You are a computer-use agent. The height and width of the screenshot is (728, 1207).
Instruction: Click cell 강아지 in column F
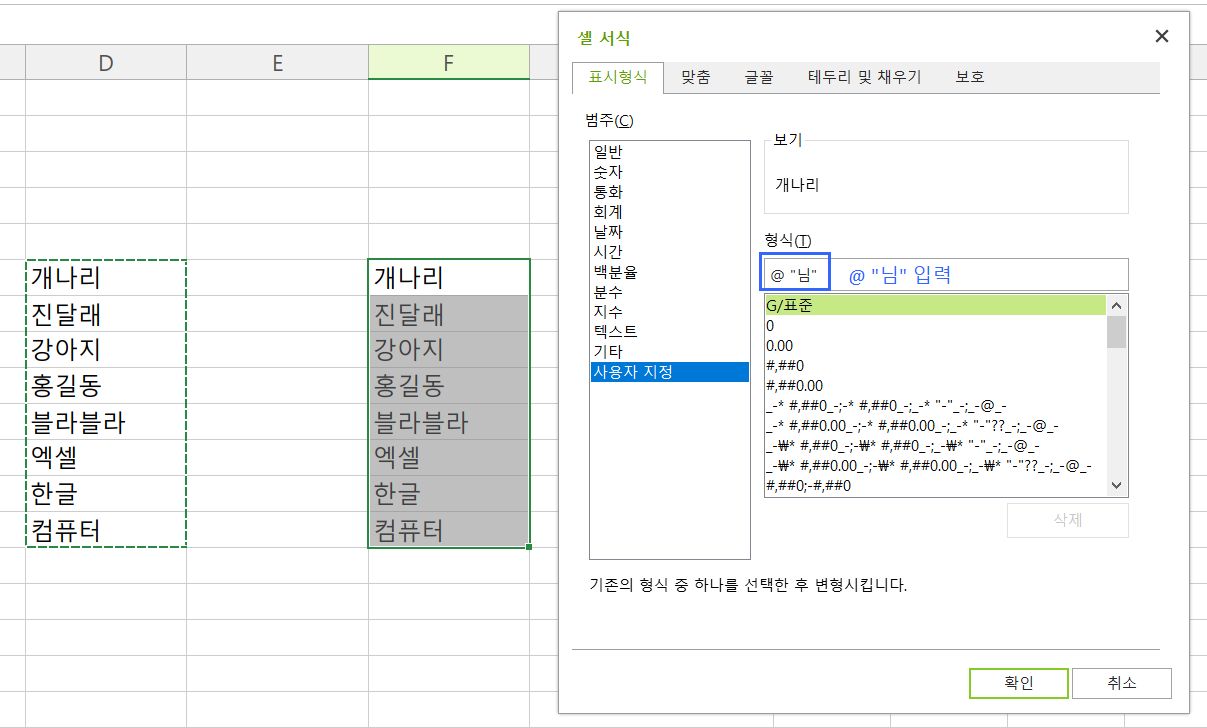tap(449, 350)
